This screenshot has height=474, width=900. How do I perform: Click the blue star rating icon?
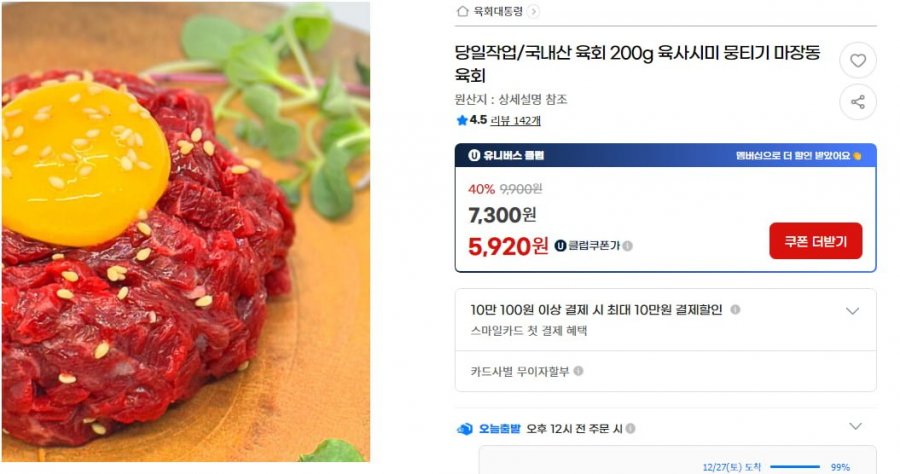coord(461,120)
